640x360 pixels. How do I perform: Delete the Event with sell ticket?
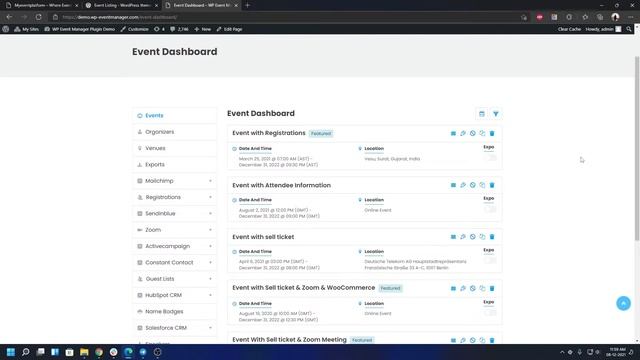pyautogui.click(x=492, y=237)
